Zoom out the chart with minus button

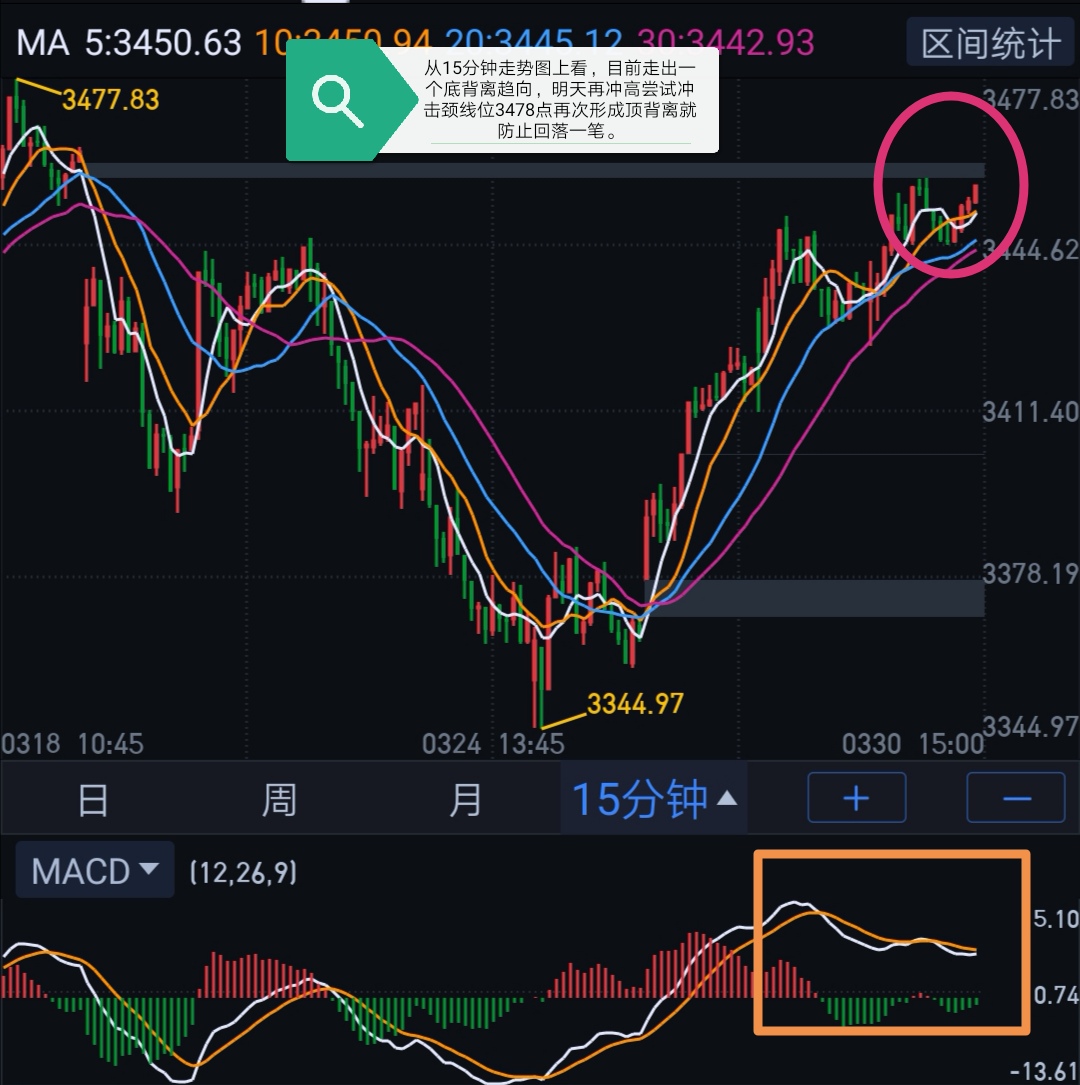pos(1016,798)
